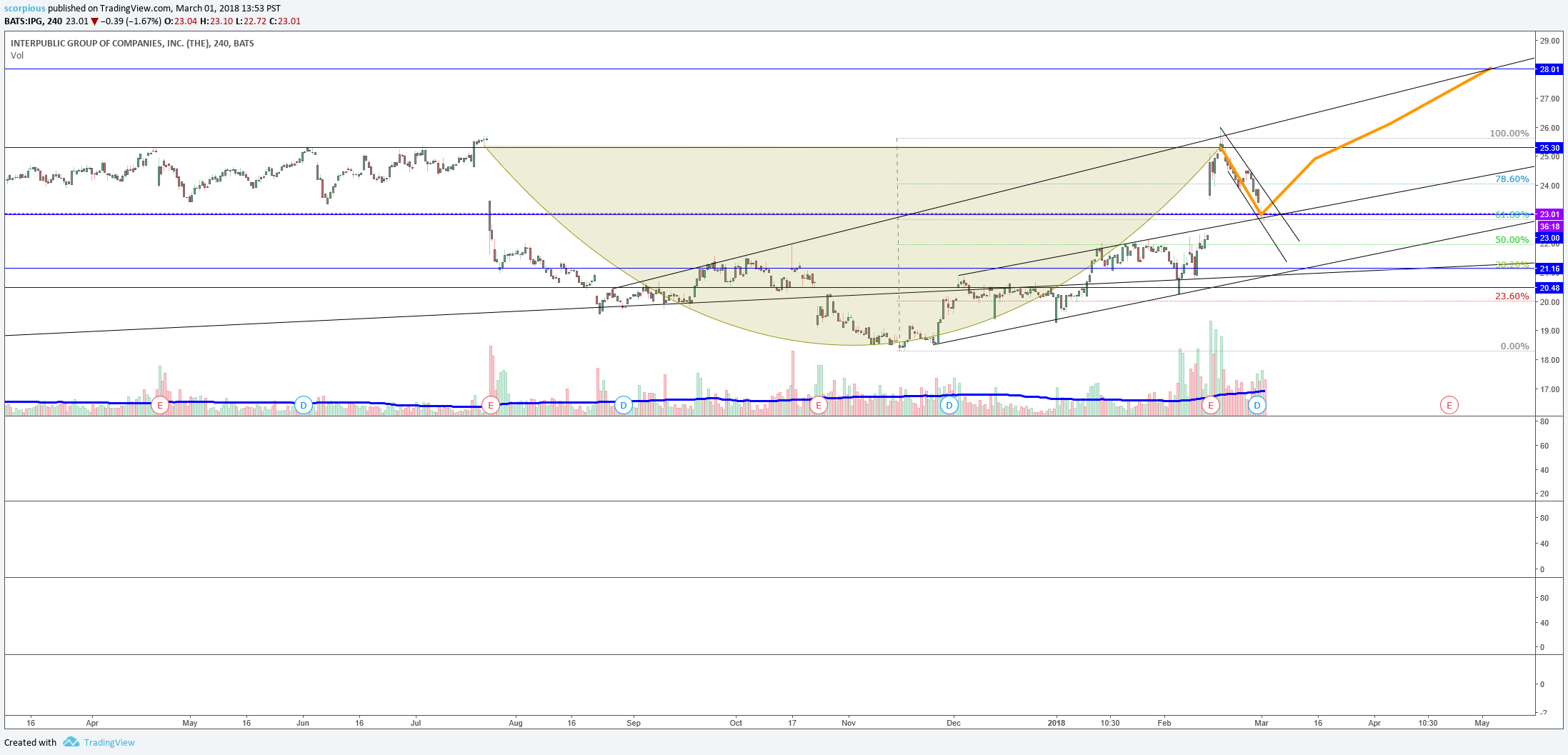Open the dividend marker at start of June
The image size is (1568, 755).
point(304,406)
